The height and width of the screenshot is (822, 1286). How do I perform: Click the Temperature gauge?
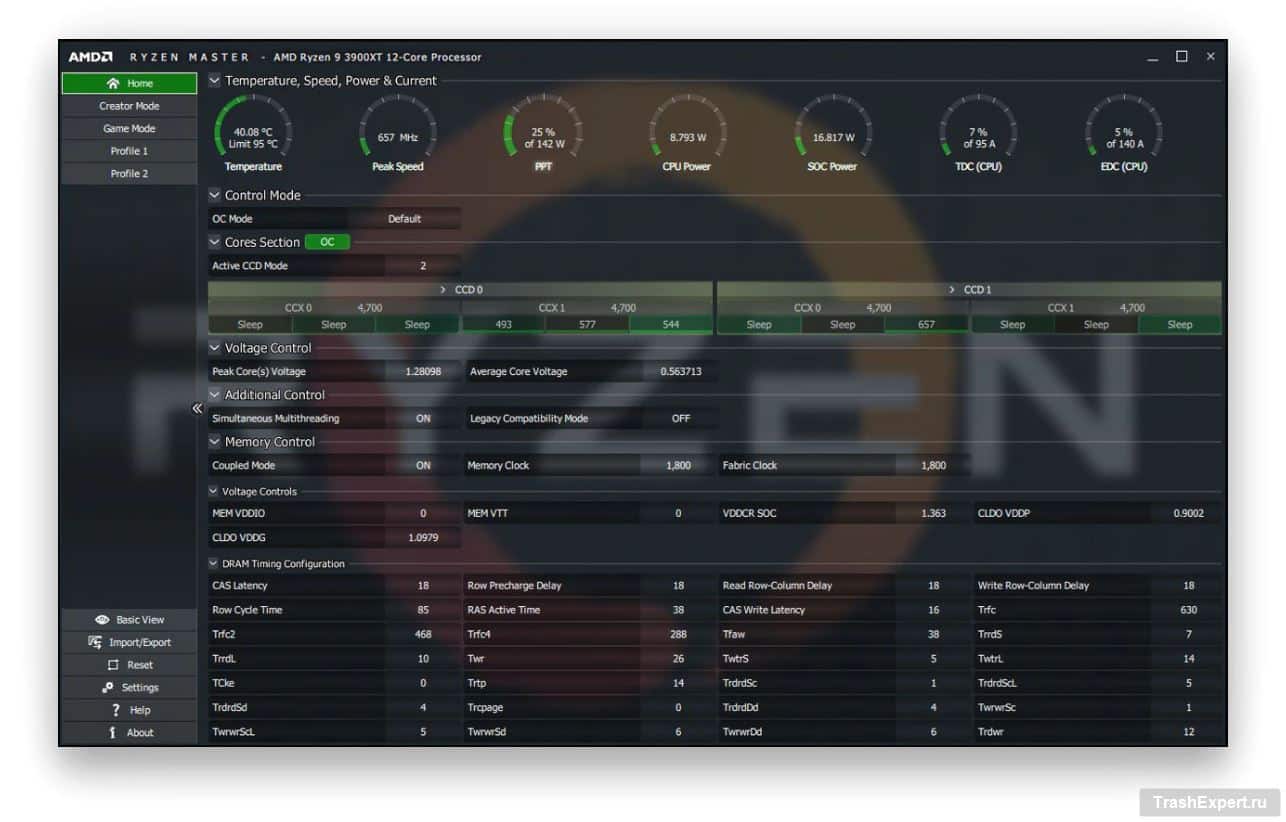253,135
